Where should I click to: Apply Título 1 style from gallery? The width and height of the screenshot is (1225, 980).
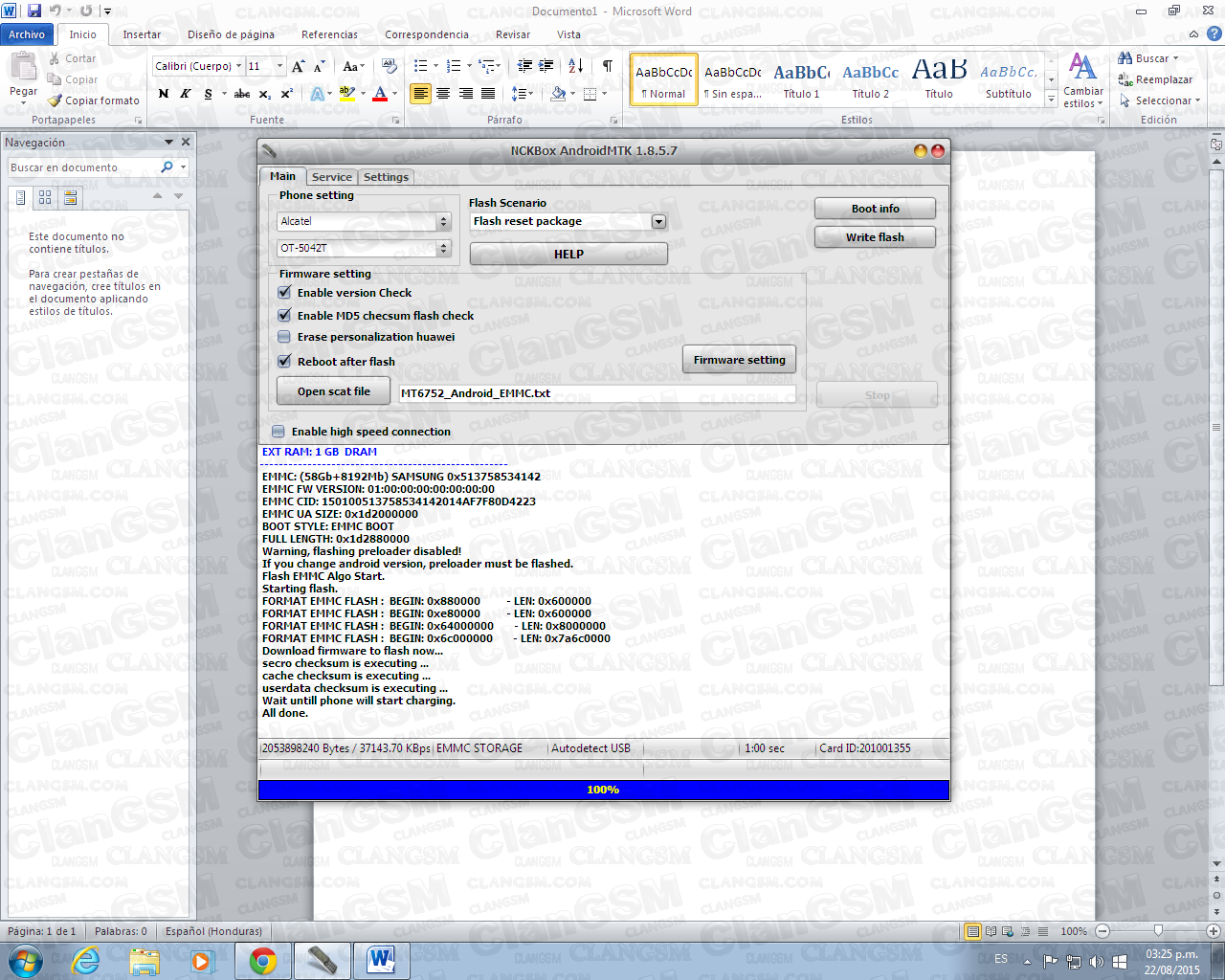click(801, 79)
